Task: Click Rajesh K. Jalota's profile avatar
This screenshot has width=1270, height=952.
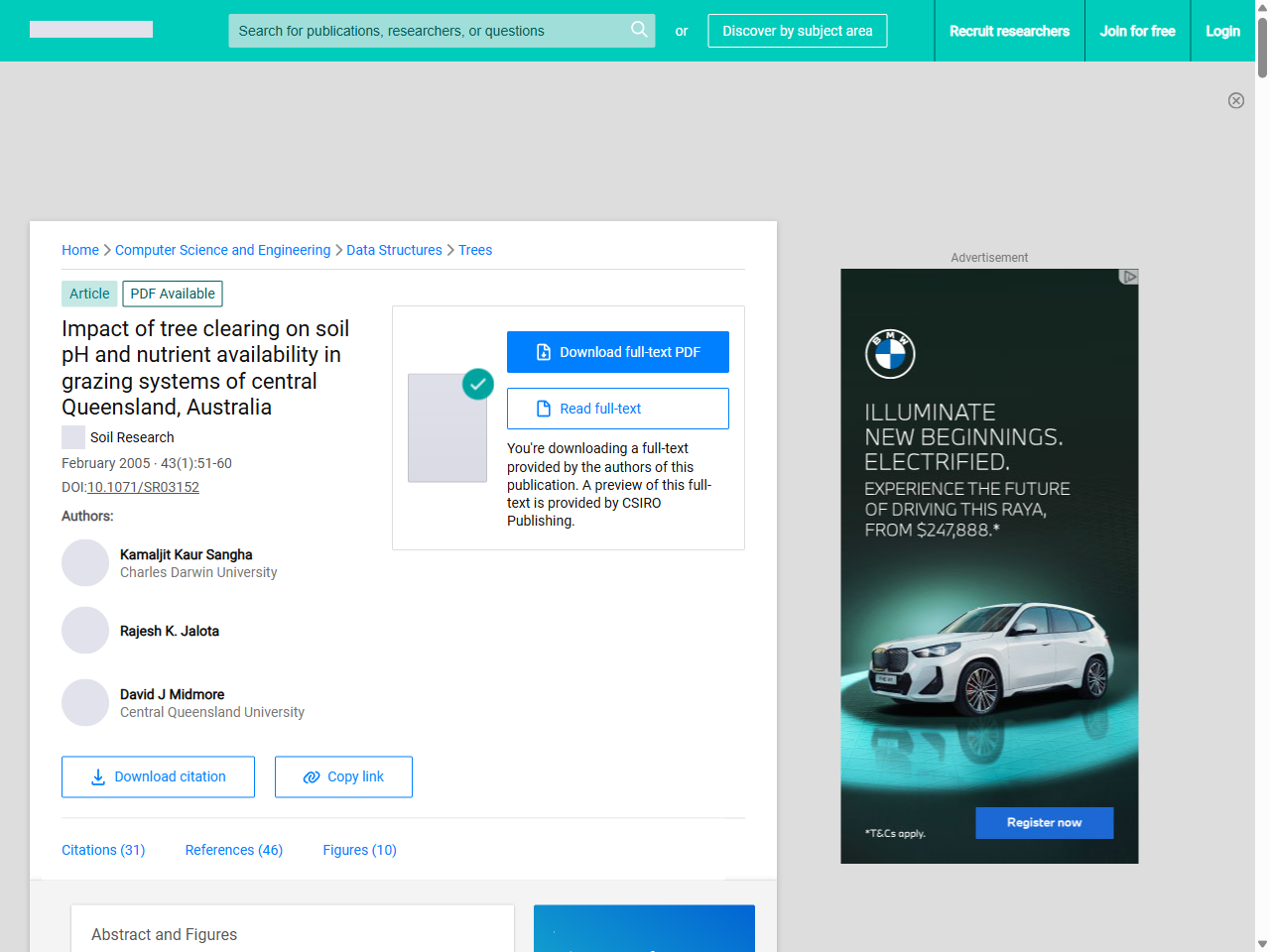Action: pos(85,631)
